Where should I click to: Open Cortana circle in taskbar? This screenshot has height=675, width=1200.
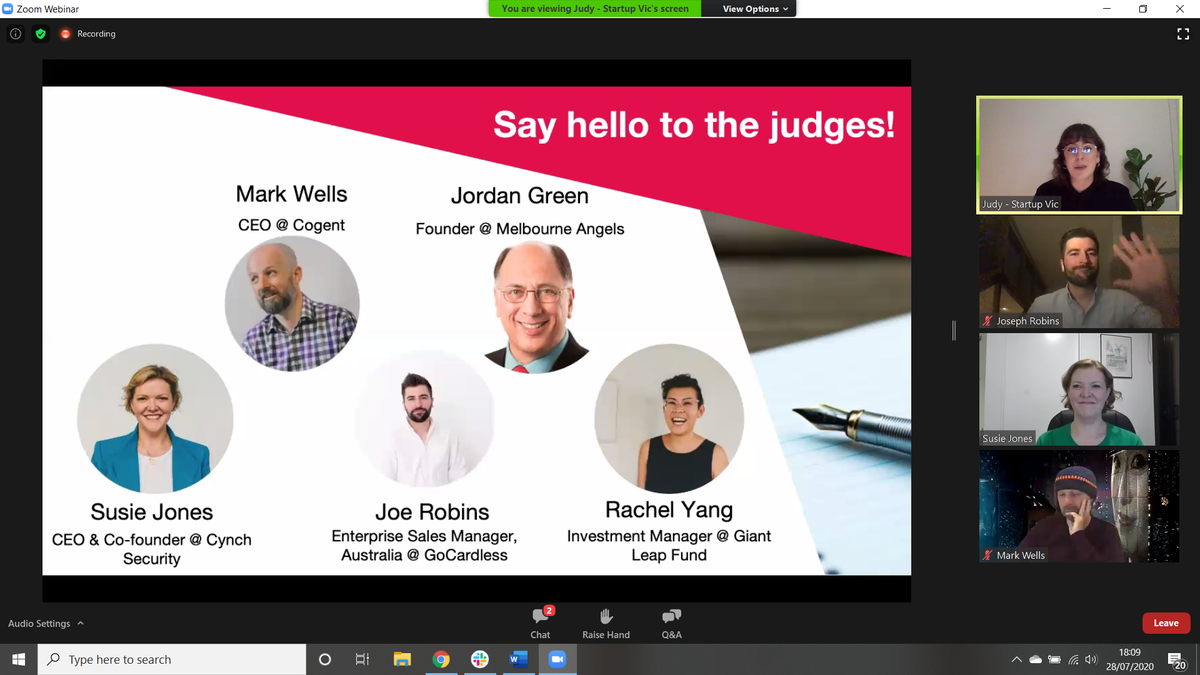(x=325, y=659)
